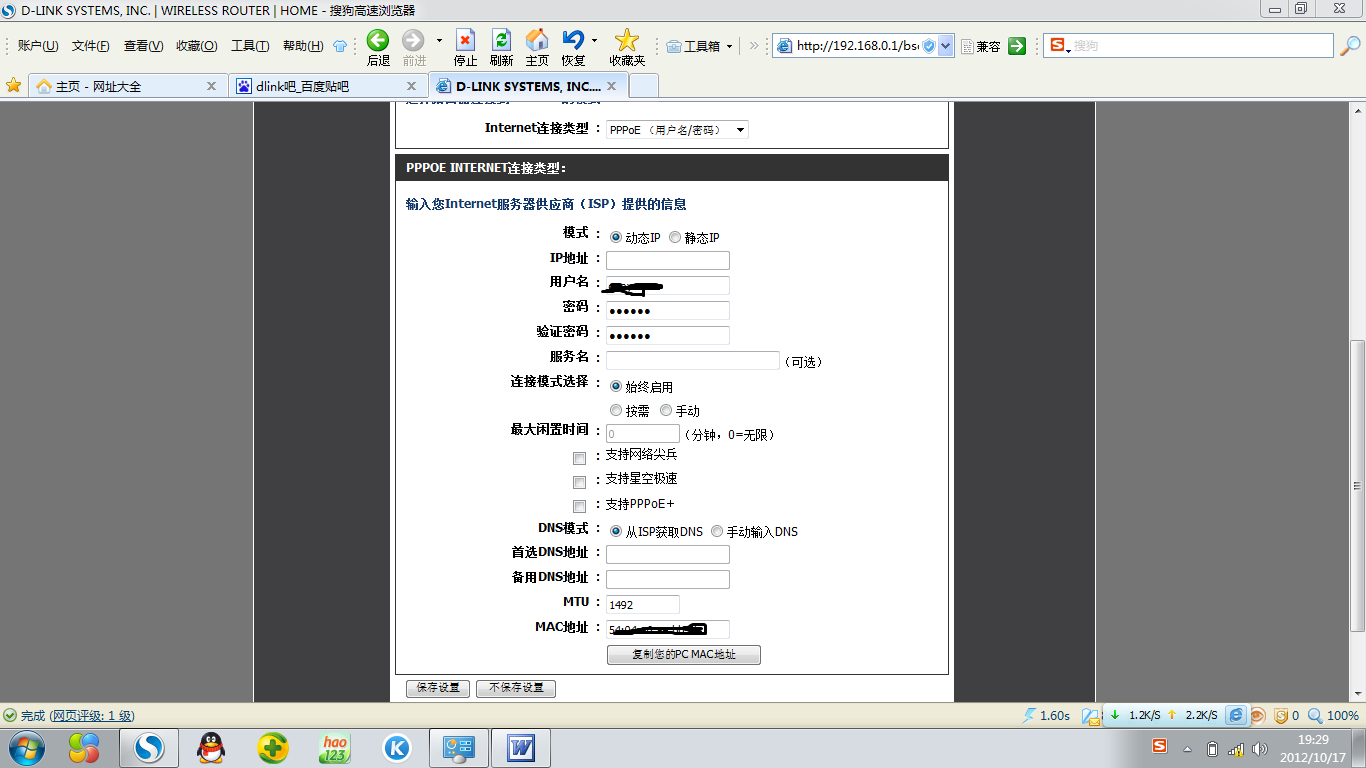Open the 工具 menu
Image resolution: width=1366 pixels, height=768 pixels.
(250, 46)
